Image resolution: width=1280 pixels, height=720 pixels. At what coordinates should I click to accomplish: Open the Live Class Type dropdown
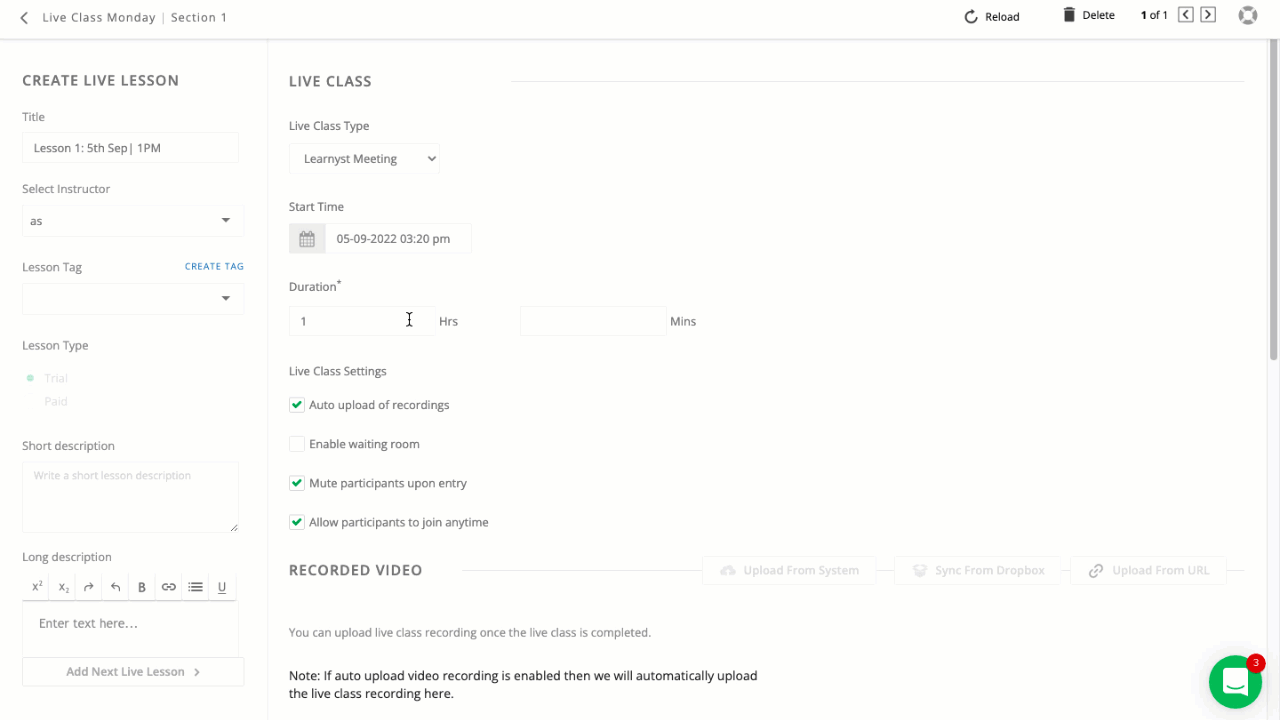pos(364,159)
